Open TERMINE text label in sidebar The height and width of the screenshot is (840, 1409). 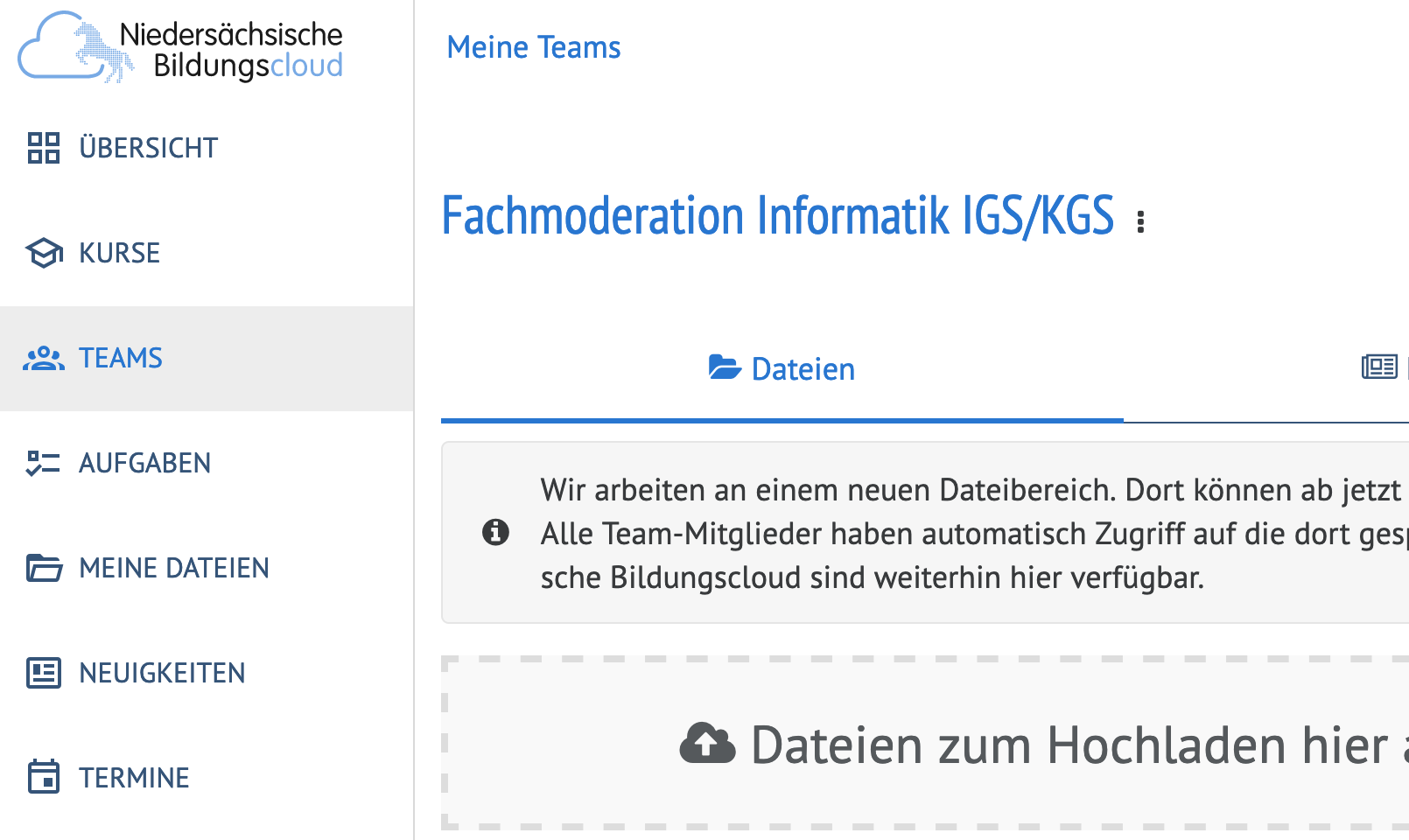(x=134, y=778)
